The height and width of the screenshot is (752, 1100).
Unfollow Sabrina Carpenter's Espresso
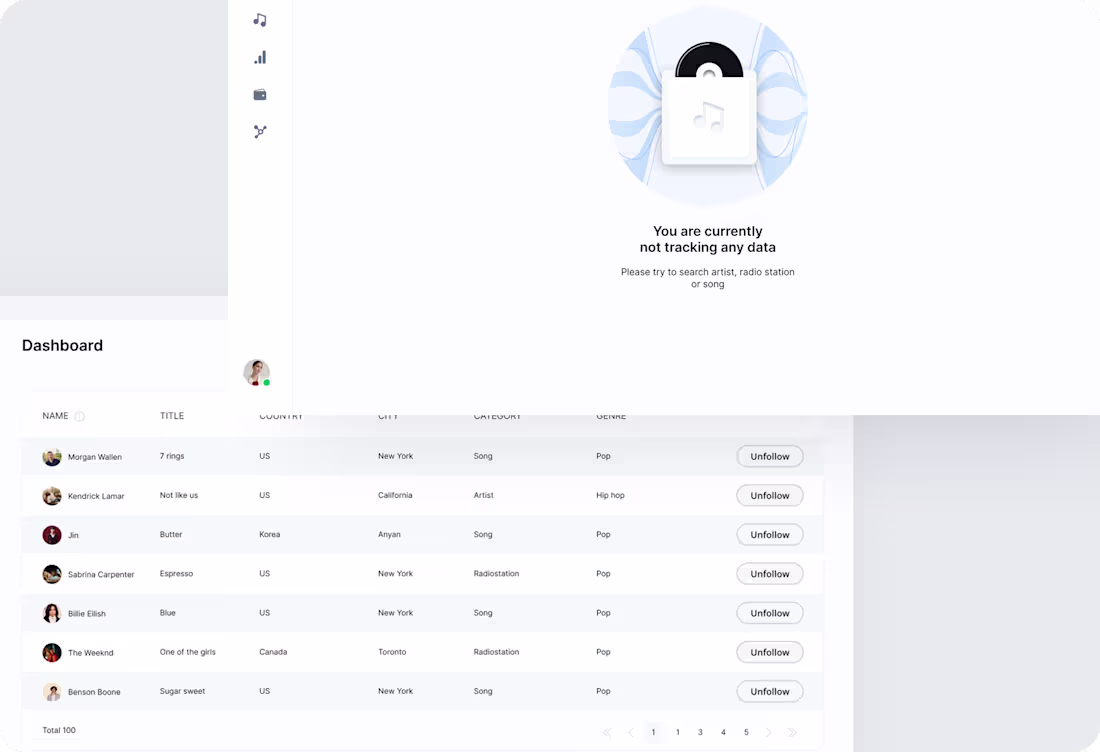(769, 573)
